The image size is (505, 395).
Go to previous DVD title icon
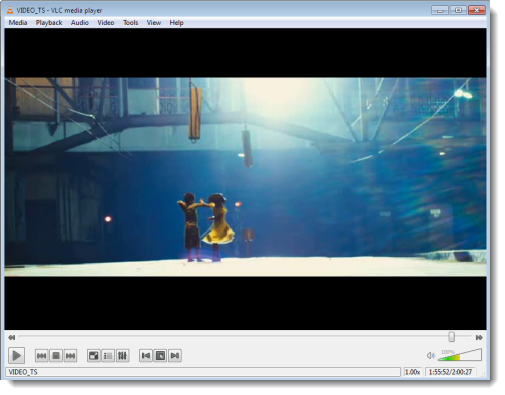146,356
